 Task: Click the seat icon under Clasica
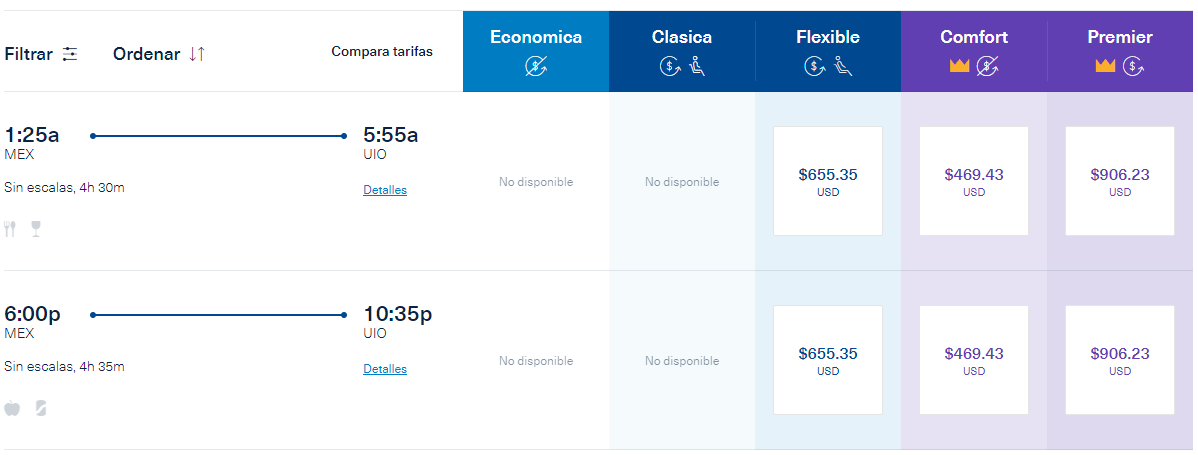point(697,67)
